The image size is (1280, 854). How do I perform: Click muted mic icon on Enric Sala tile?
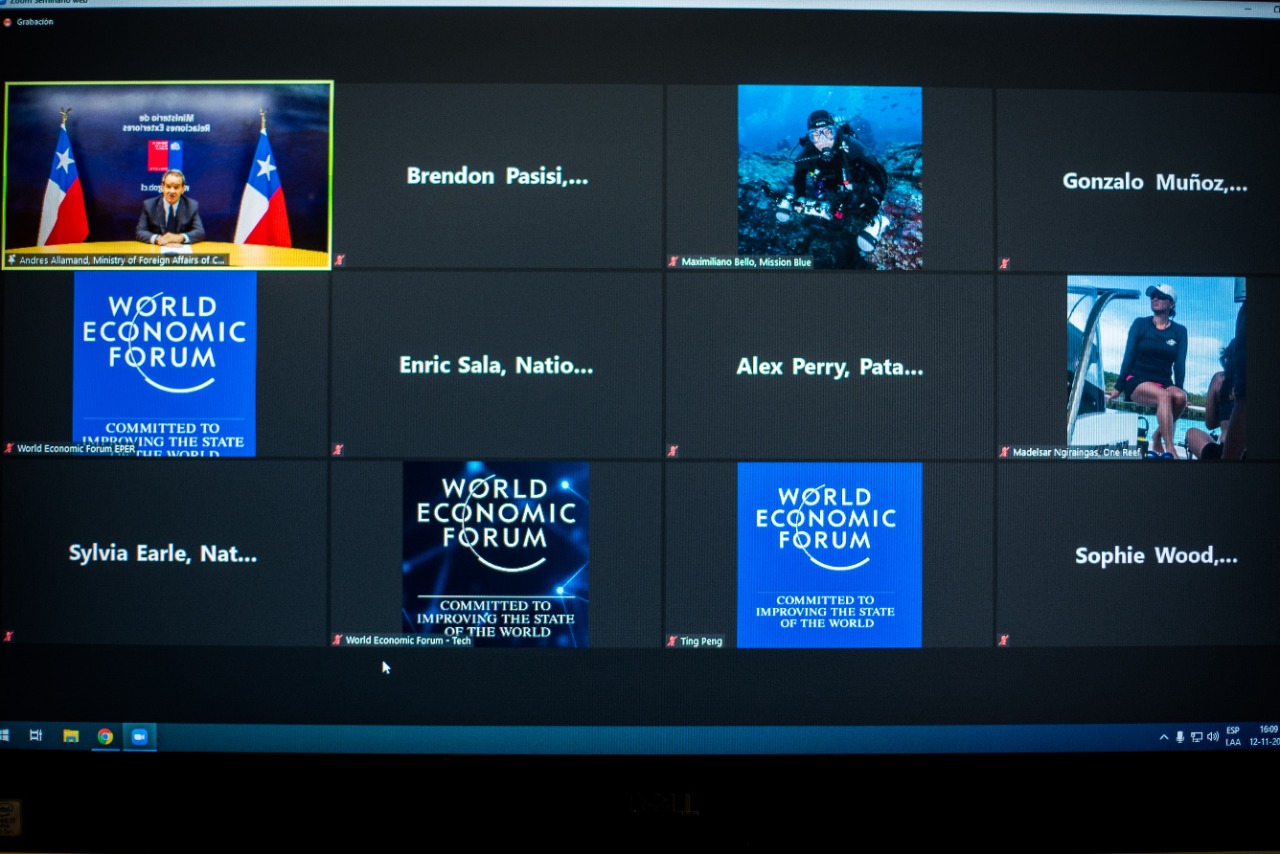click(x=338, y=450)
